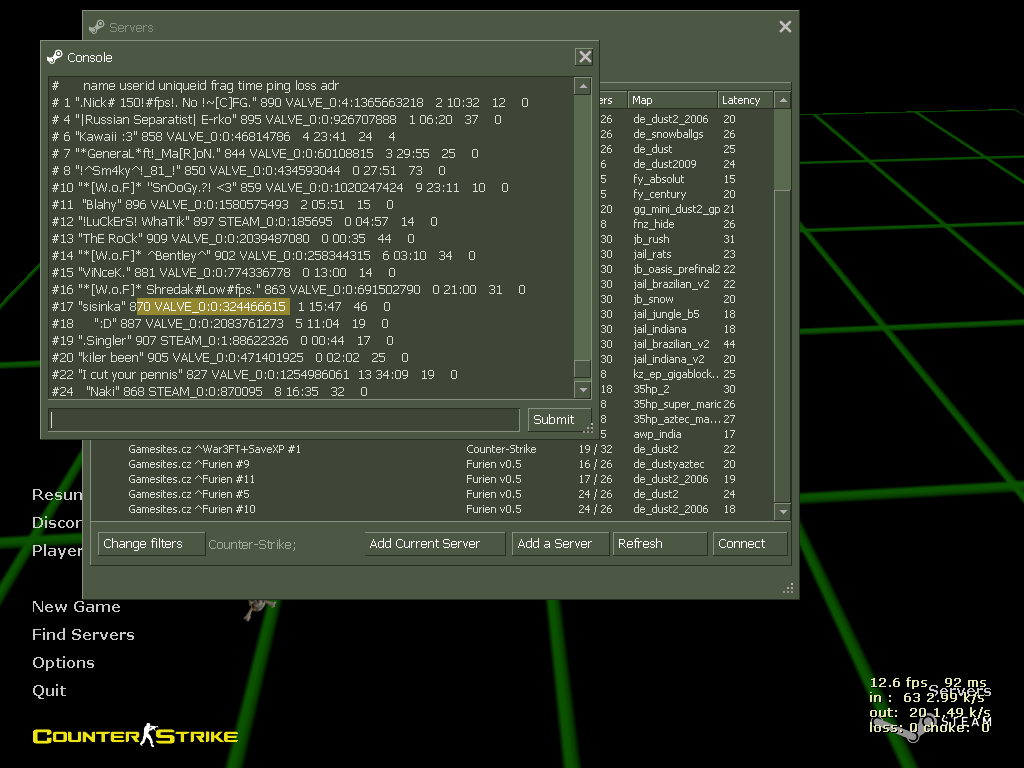This screenshot has height=768, width=1024.
Task: Select the jail_jungle_b5 map row
Action: coord(686,315)
